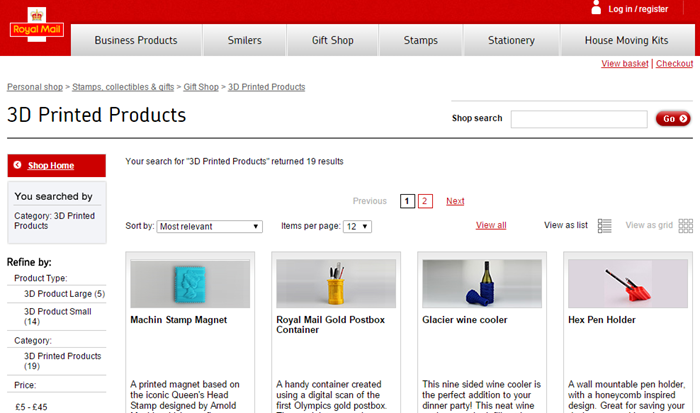Open the Glacier wine cooler image

[482, 284]
